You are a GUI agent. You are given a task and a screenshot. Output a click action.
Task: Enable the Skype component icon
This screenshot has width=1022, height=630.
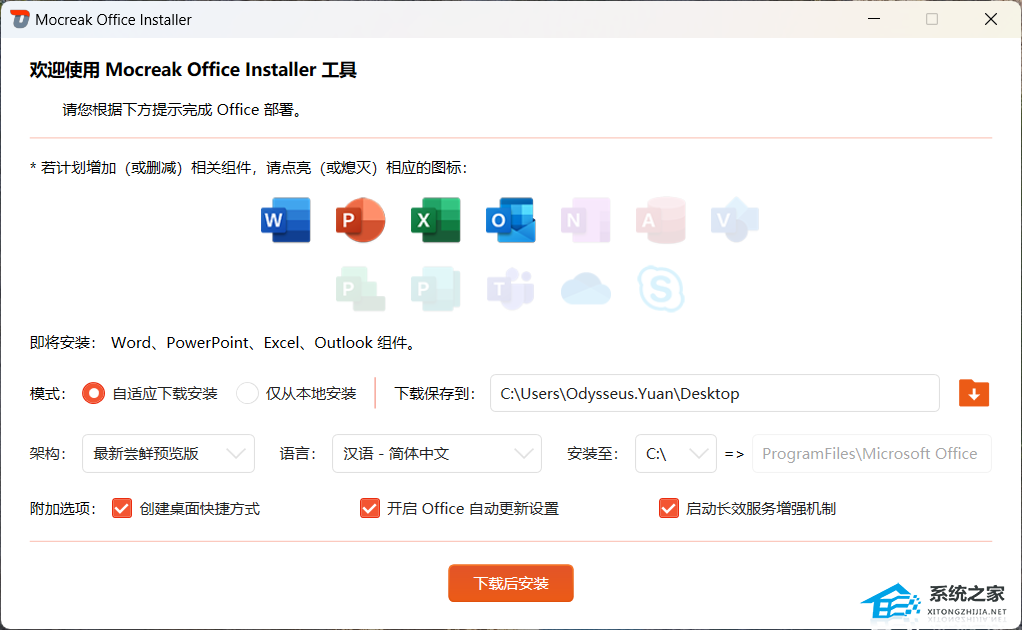[660, 289]
